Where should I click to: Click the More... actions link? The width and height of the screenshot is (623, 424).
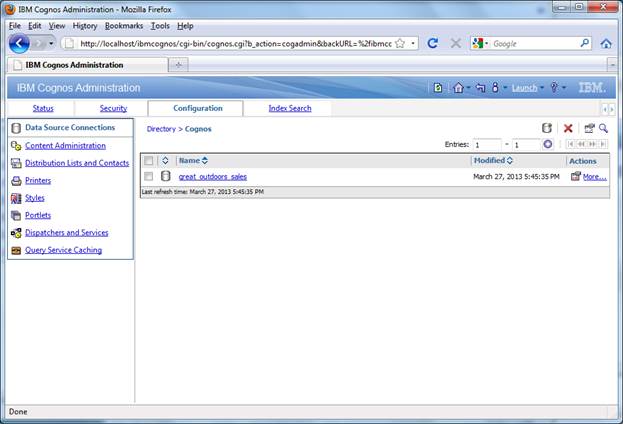[x=594, y=176]
